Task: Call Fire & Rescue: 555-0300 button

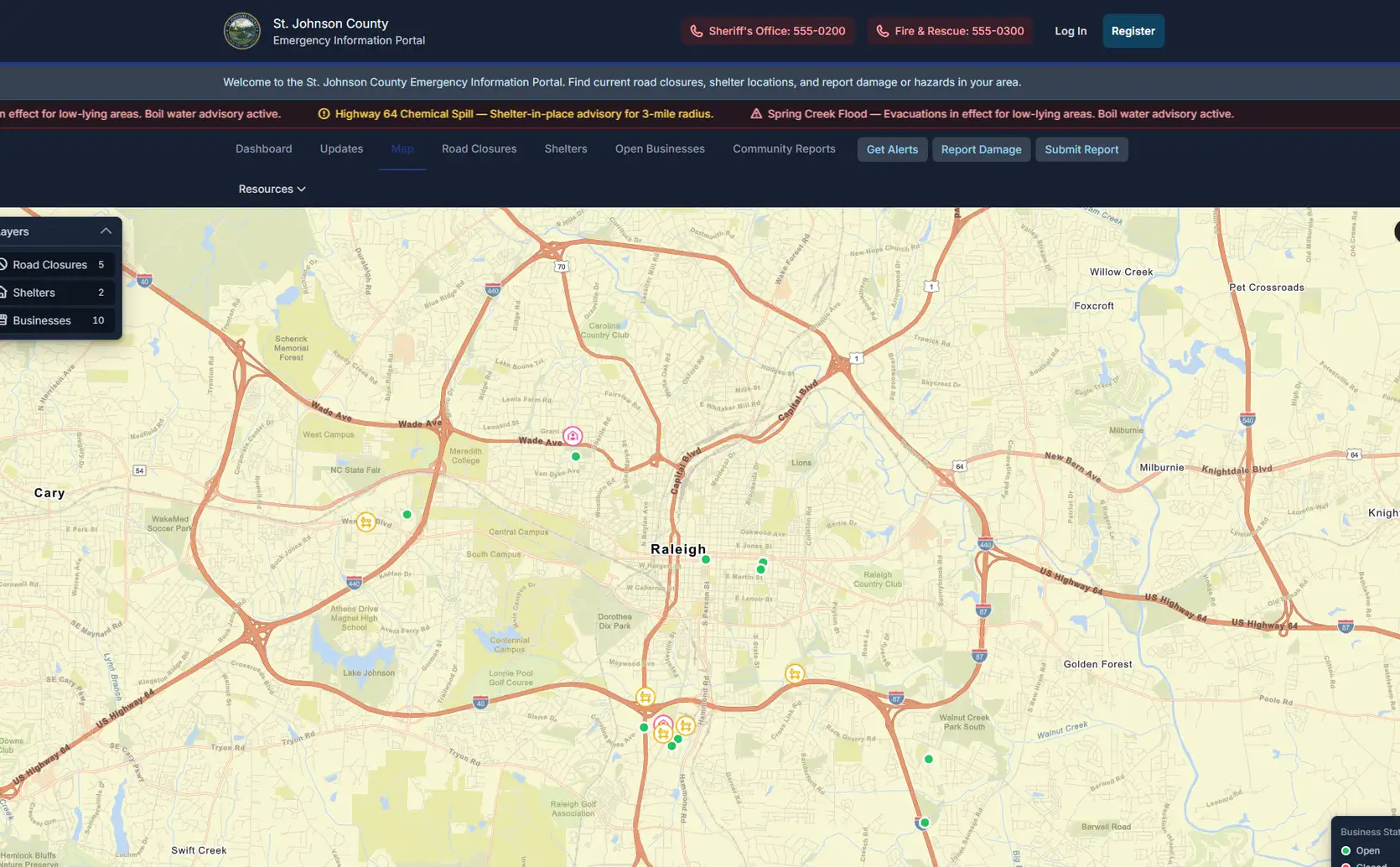Action: (x=950, y=31)
